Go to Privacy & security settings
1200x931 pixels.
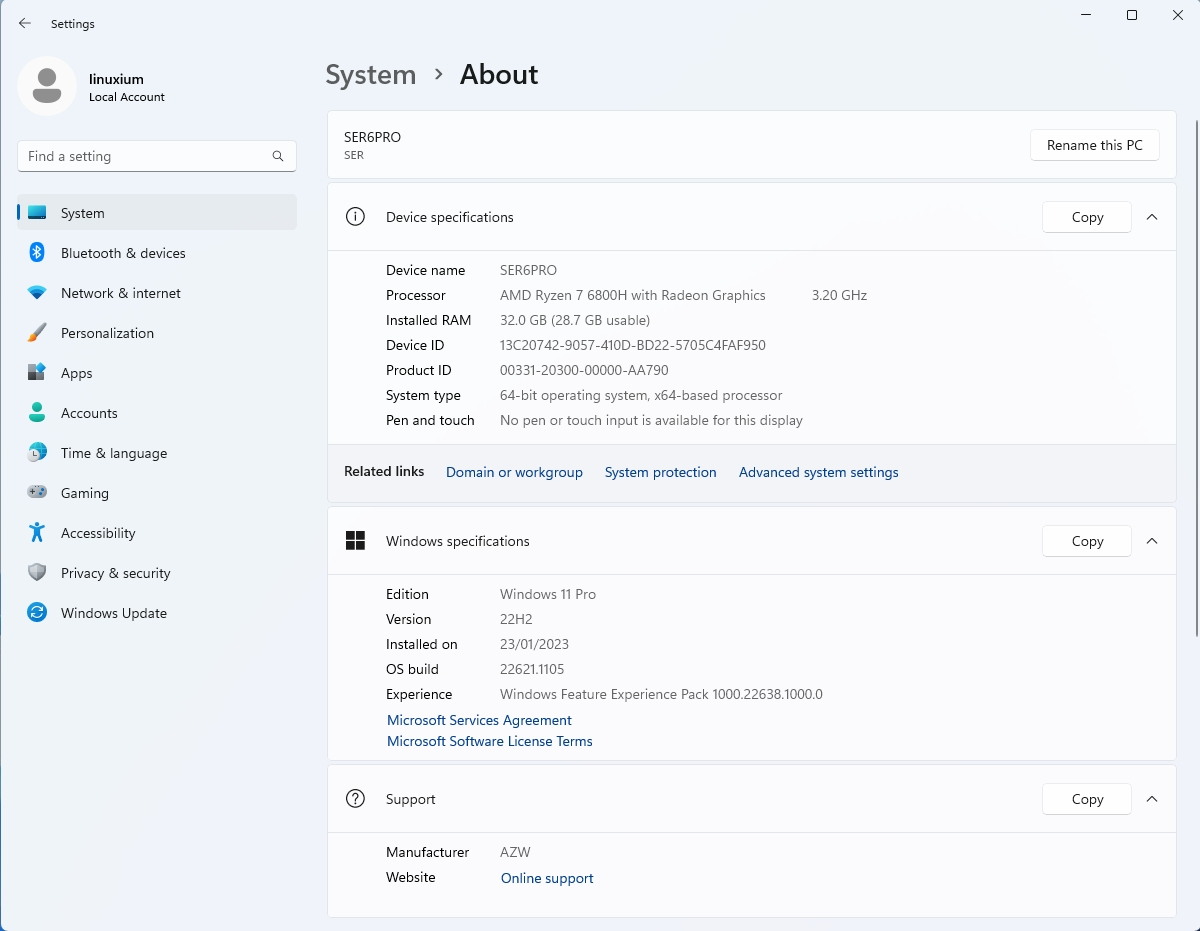click(x=157, y=573)
